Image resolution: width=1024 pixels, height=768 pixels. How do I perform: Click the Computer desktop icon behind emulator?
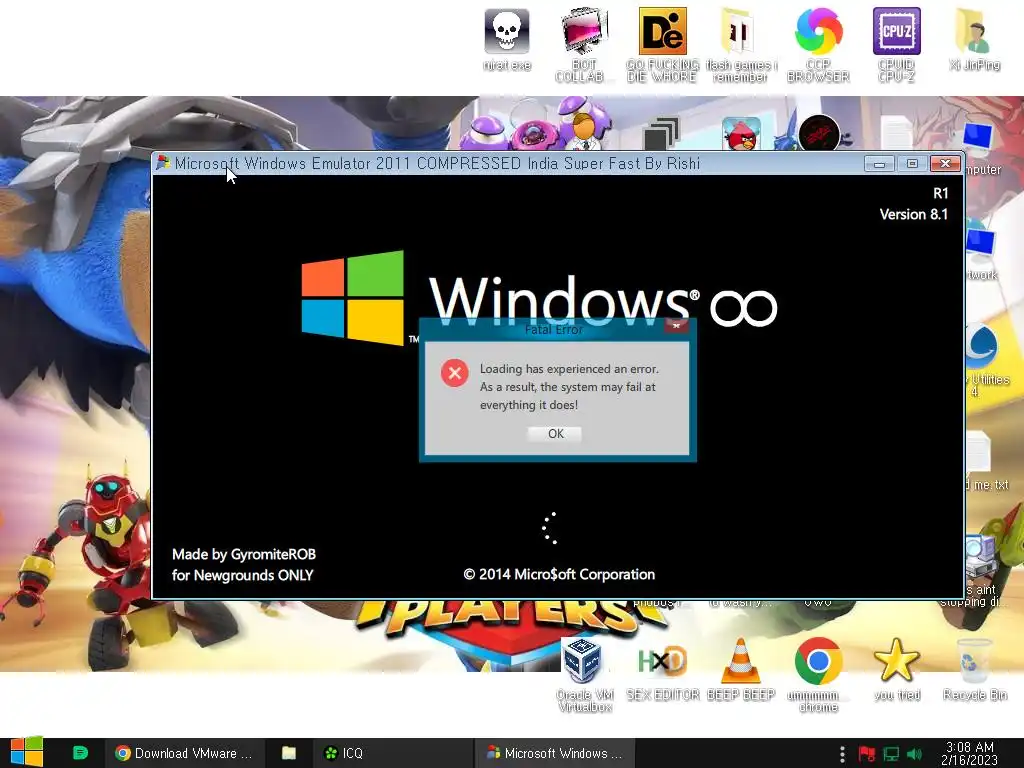tap(983, 150)
